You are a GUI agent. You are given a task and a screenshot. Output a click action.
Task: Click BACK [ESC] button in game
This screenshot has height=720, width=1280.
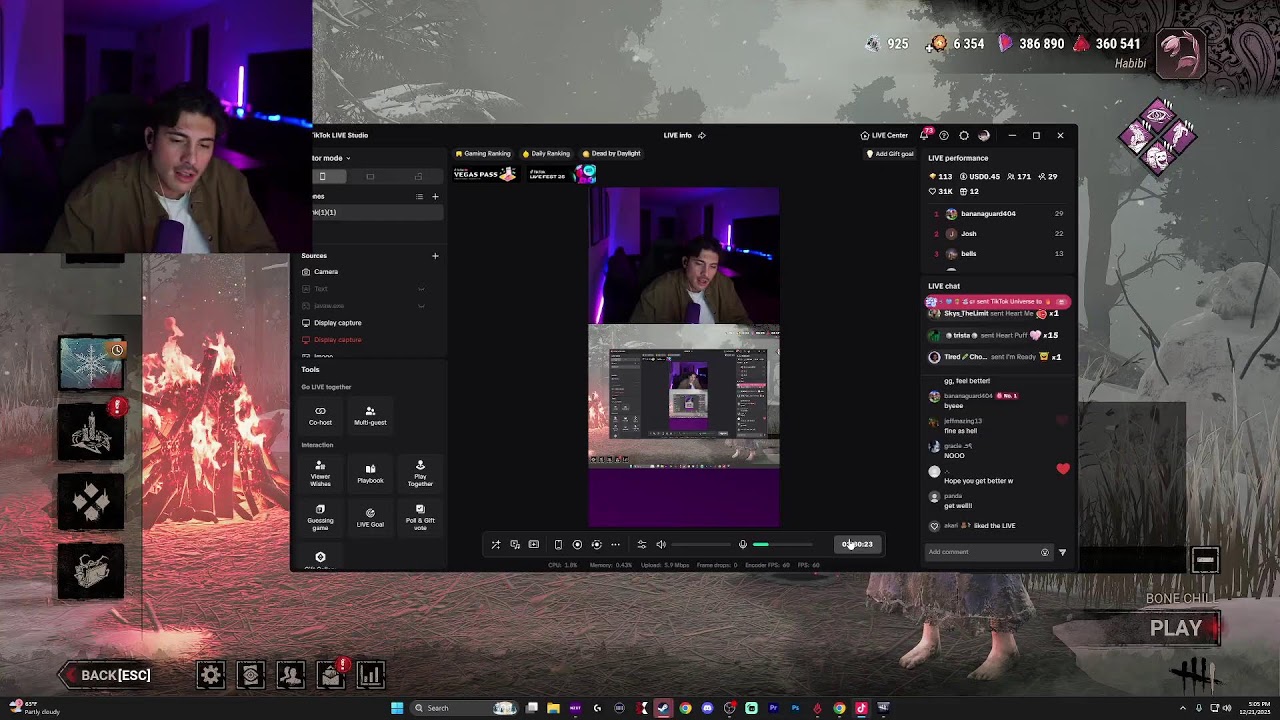click(108, 675)
